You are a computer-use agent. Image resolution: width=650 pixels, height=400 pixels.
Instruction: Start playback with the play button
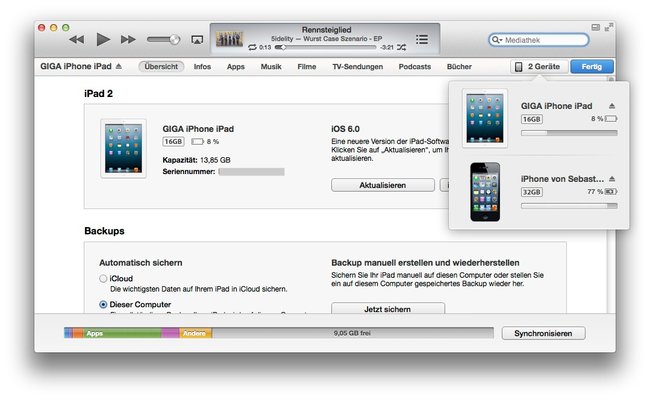(103, 39)
